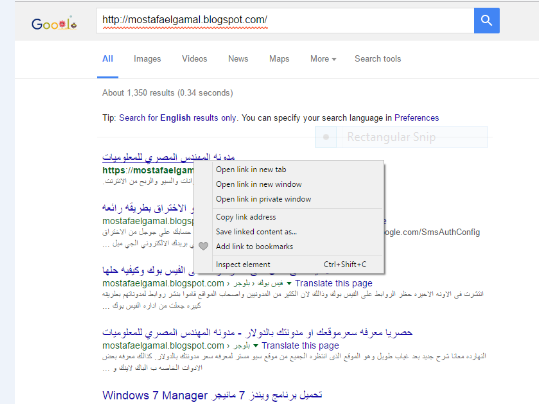This screenshot has height=404, width=539.
Task: Click the blue search magnifier button
Action: (486, 21)
